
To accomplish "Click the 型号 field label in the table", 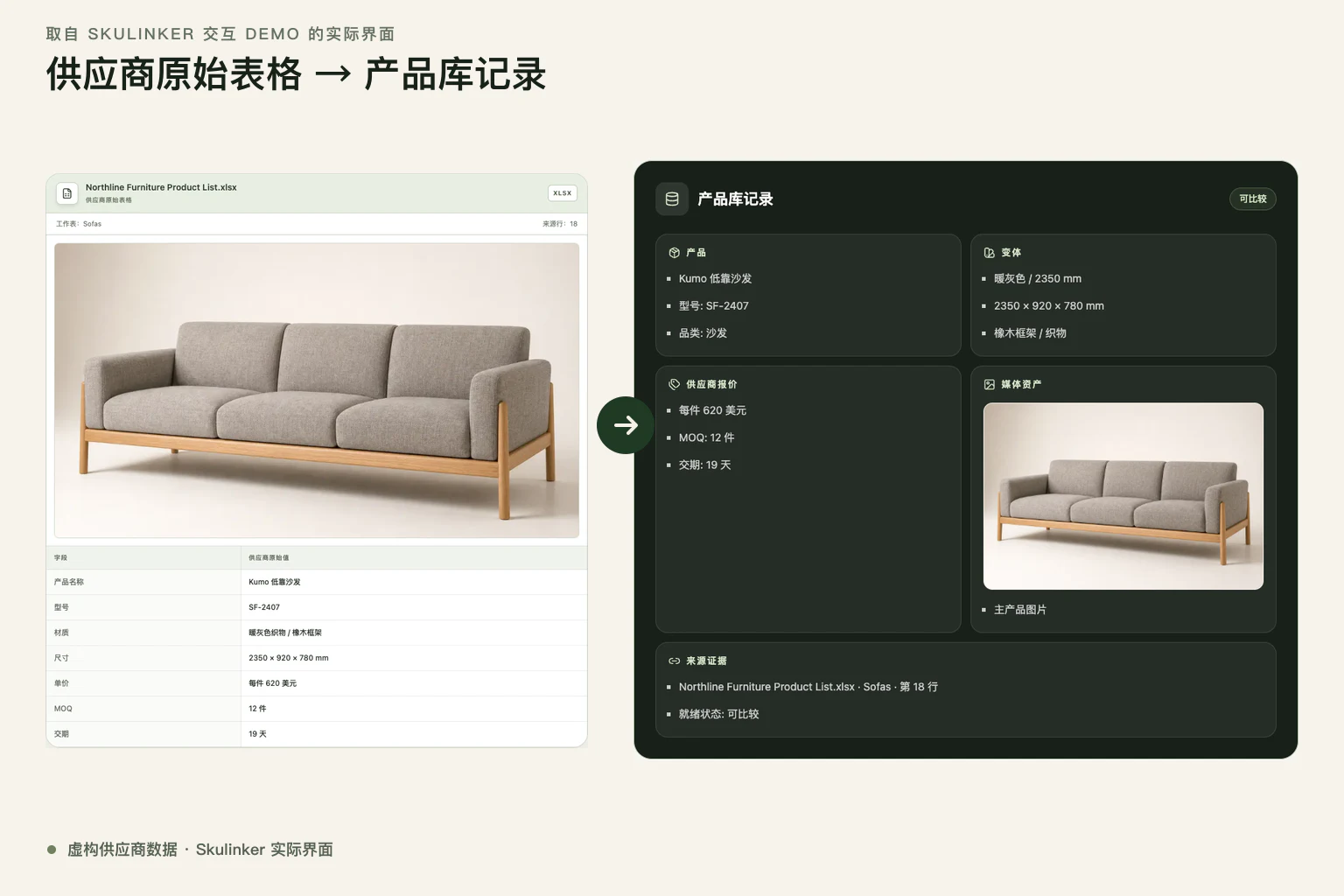I will point(61,607).
